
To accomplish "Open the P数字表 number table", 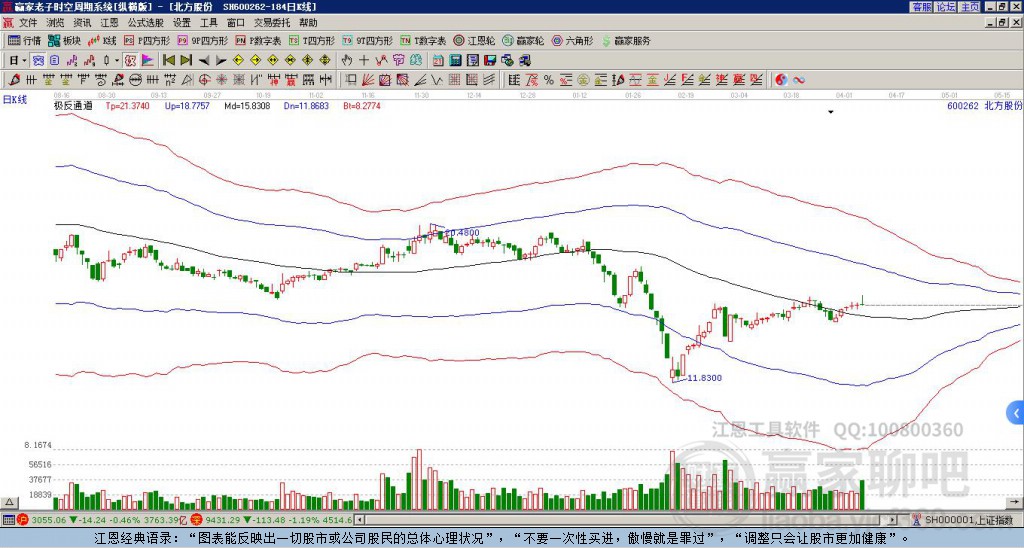I will (x=259, y=40).
